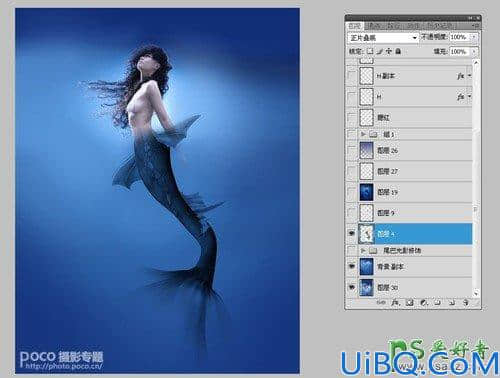The height and width of the screenshot is (378, 500).
Task: Show layer 图层 26
Action: tap(351, 151)
